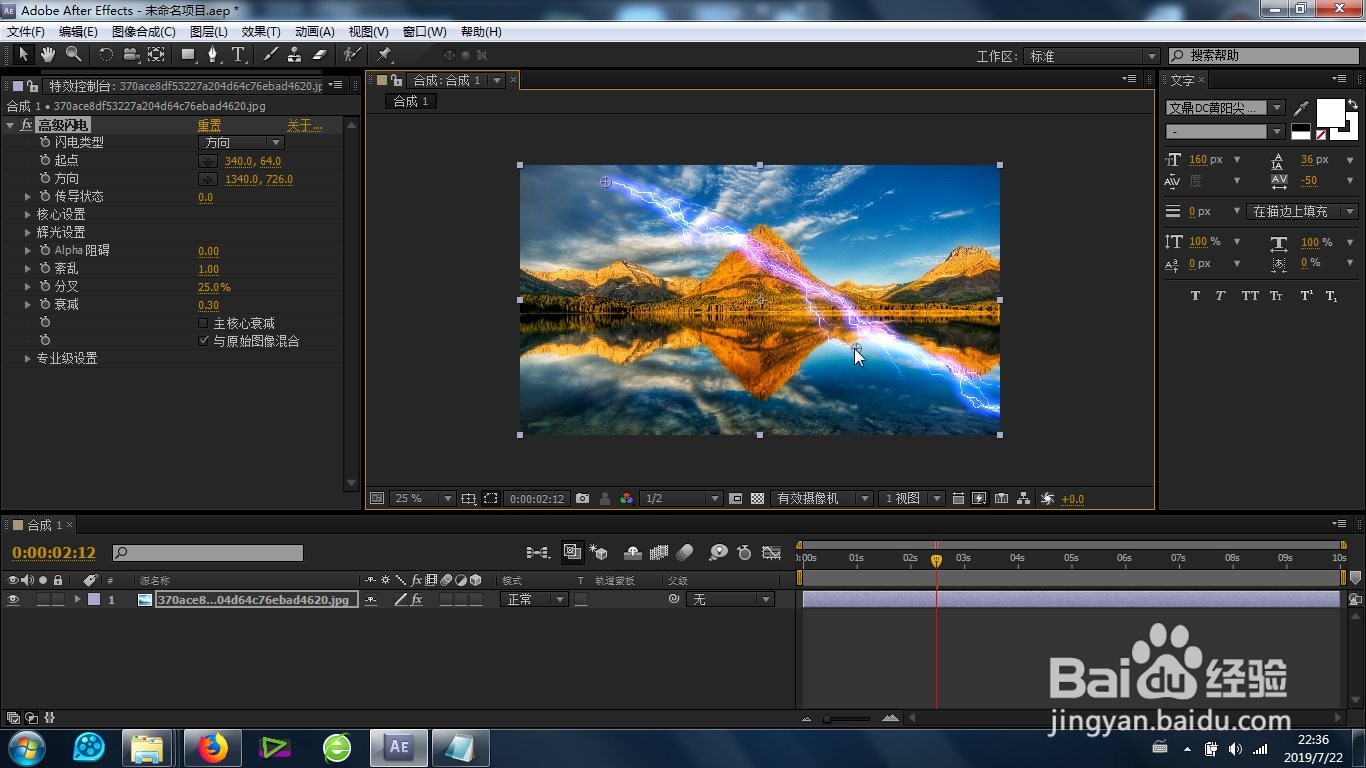Open the 闪电类型 方向 dropdown
This screenshot has height=768, width=1366.
tap(241, 143)
